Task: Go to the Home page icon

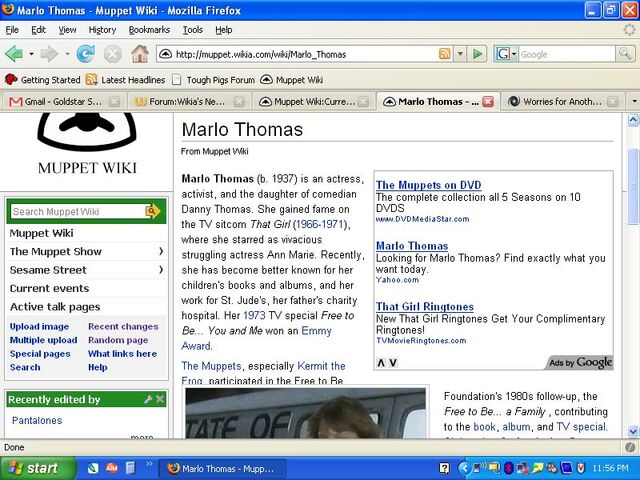Action: tap(140, 54)
